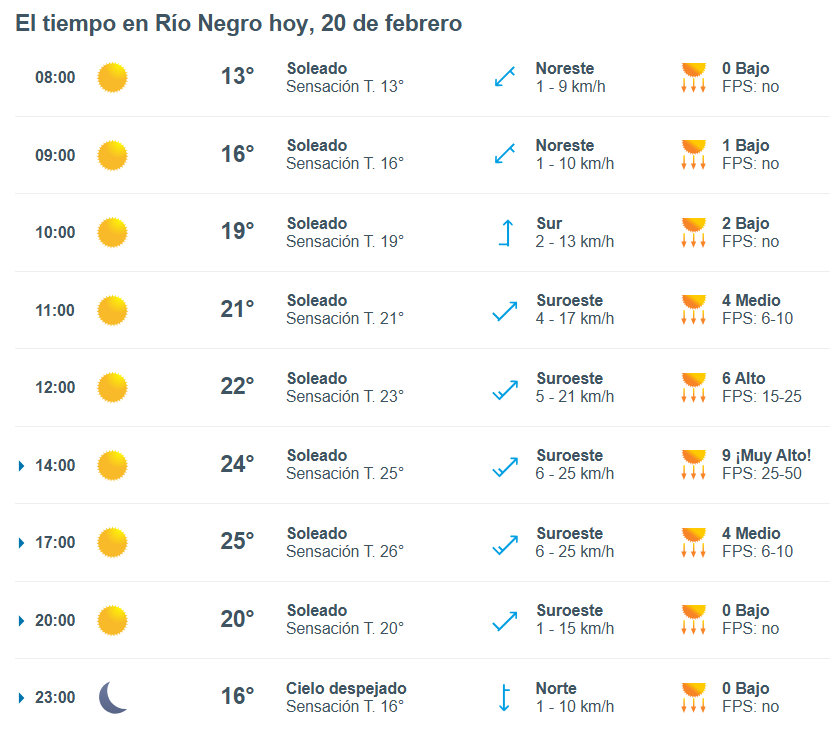The image size is (830, 731).
Task: Expand the 23:00 hourly row
Action: tap(22, 698)
